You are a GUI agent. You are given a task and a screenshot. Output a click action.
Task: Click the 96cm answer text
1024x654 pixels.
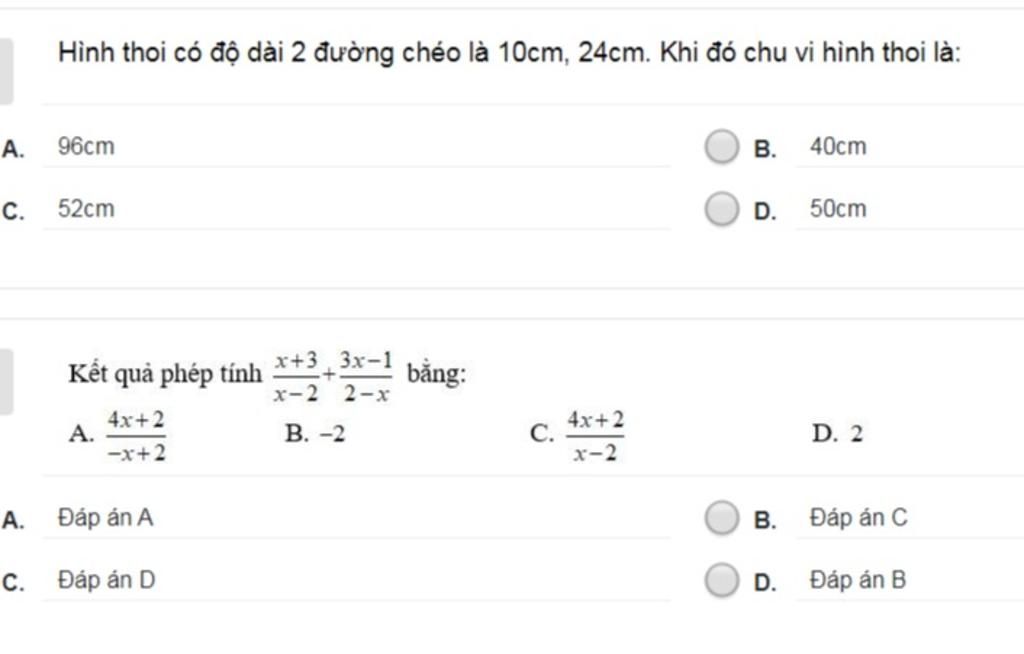click(x=86, y=148)
